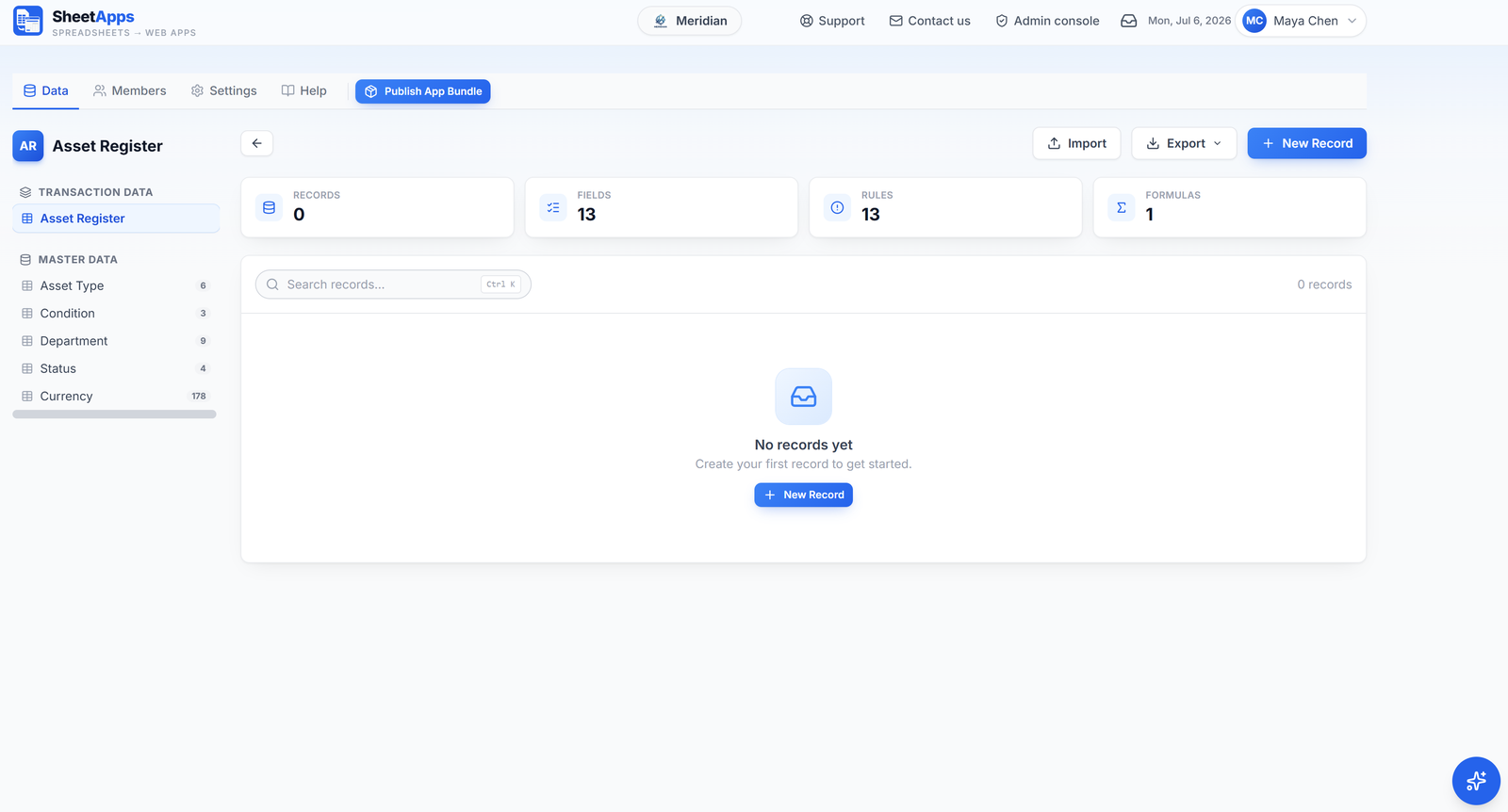Switch to the Help tab
Image resolution: width=1508 pixels, height=812 pixels.
303,90
